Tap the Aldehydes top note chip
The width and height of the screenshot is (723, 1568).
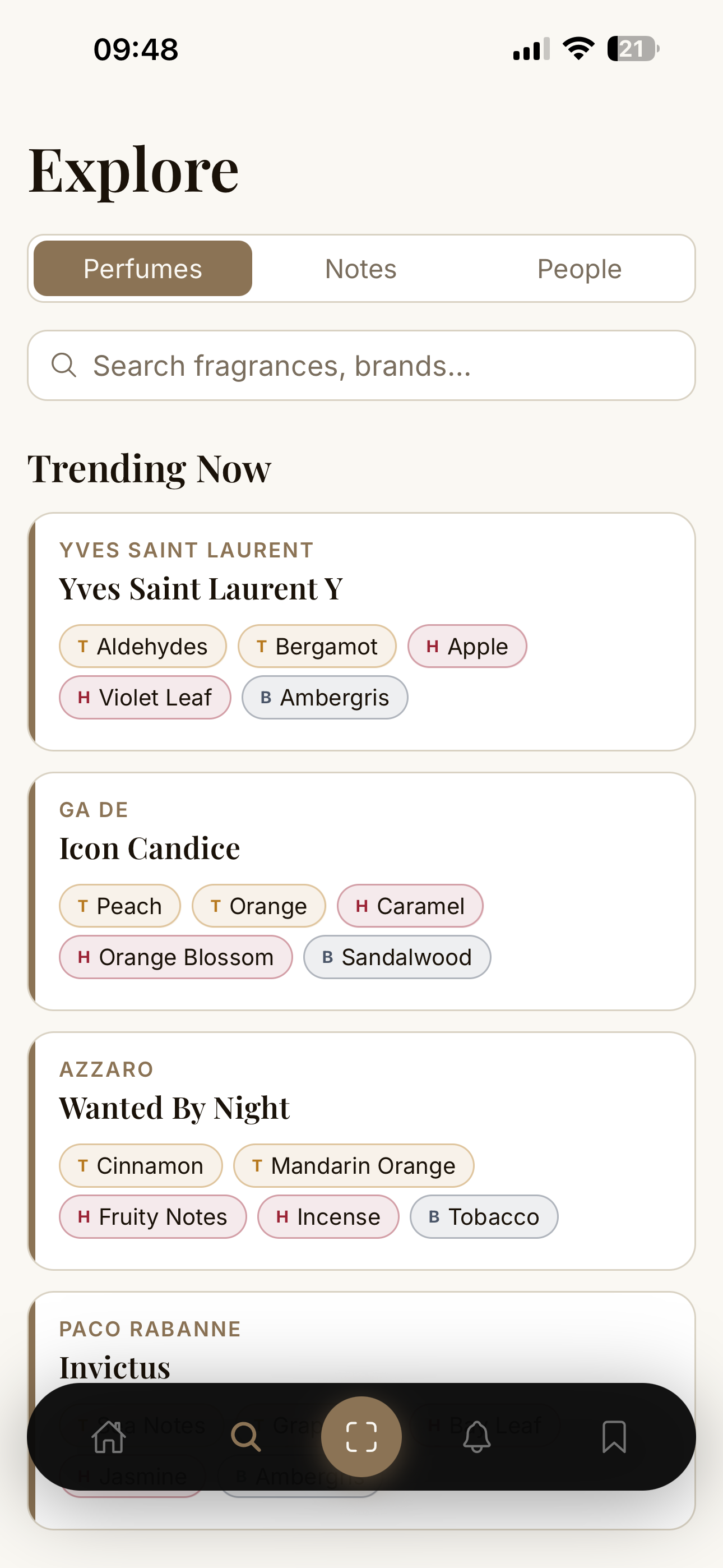(143, 647)
